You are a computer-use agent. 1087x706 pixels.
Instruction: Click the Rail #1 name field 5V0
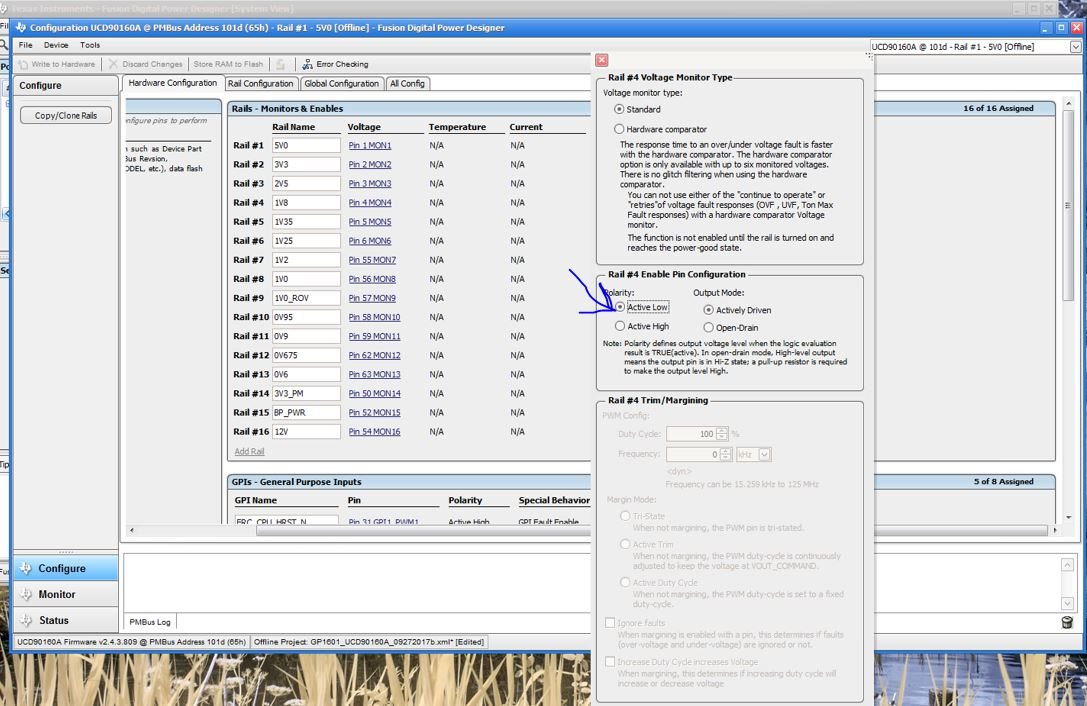click(306, 146)
